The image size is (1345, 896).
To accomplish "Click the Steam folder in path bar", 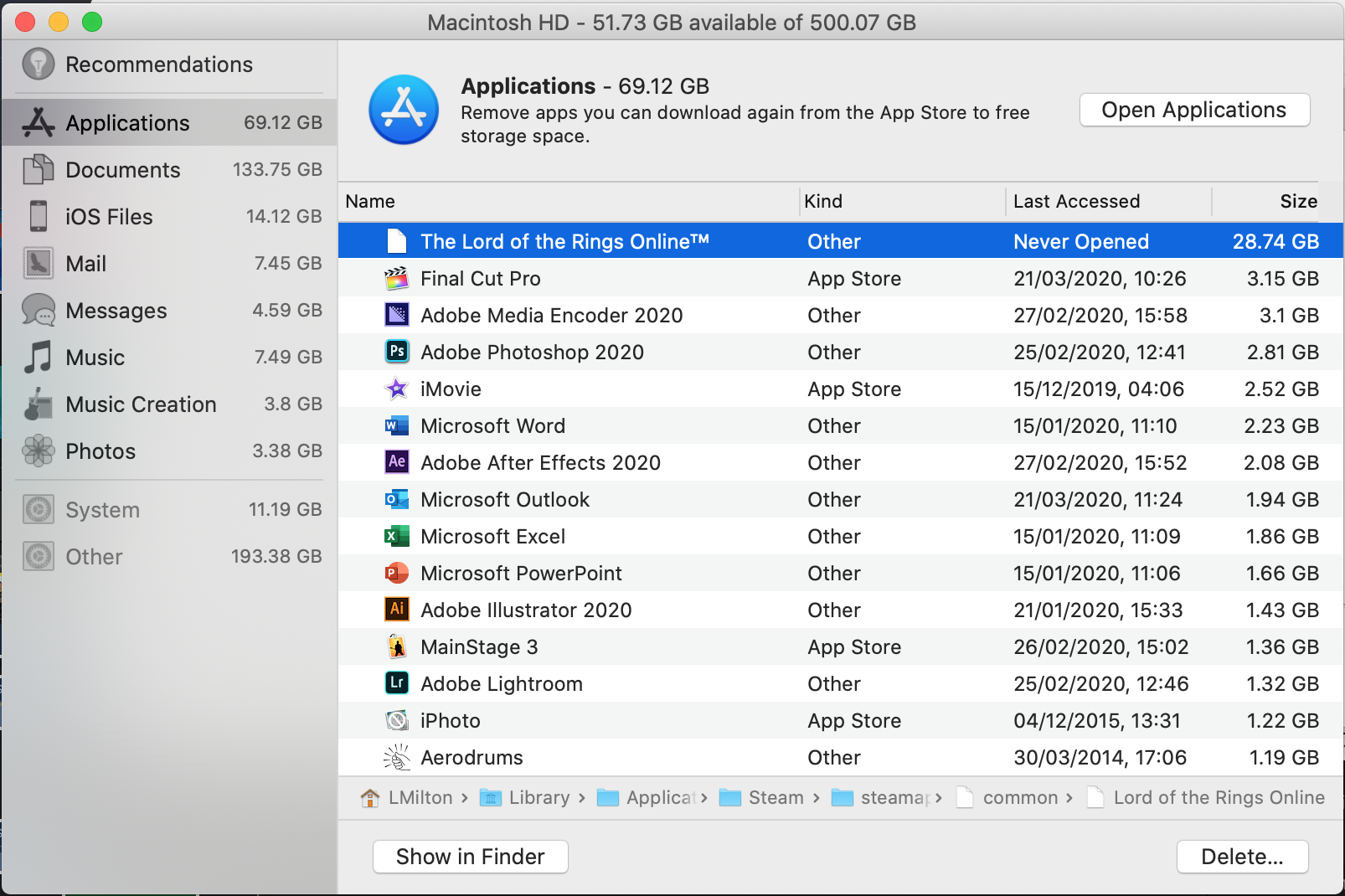I will coord(762,797).
